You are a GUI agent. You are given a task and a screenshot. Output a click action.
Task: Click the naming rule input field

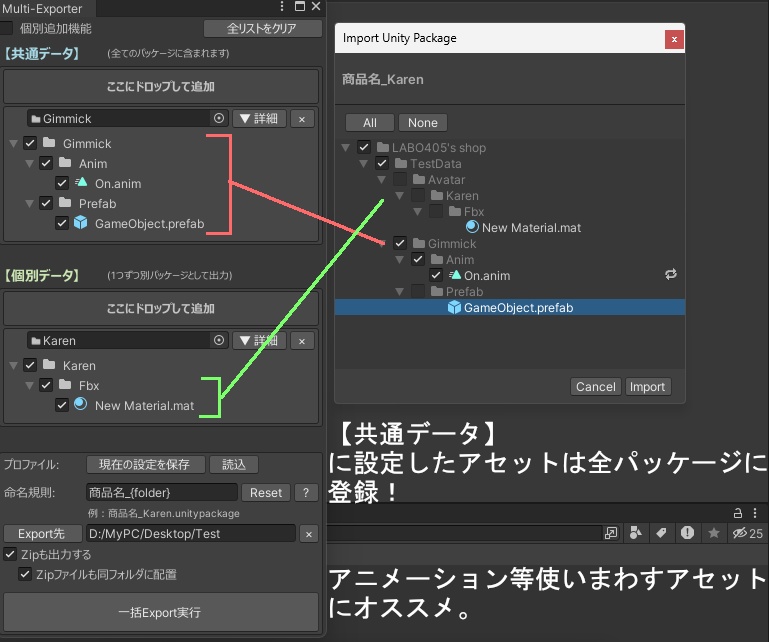point(162,492)
